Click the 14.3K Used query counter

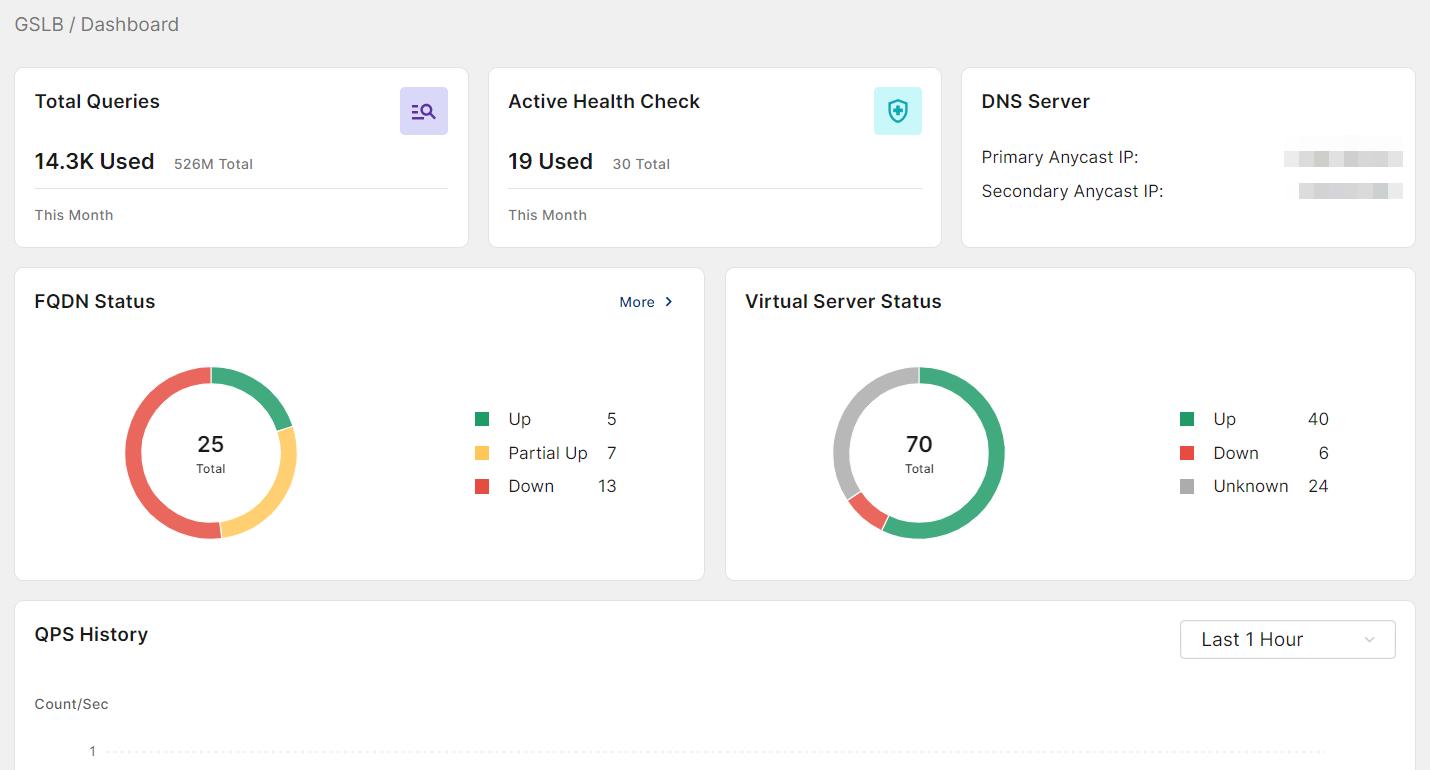tap(94, 161)
